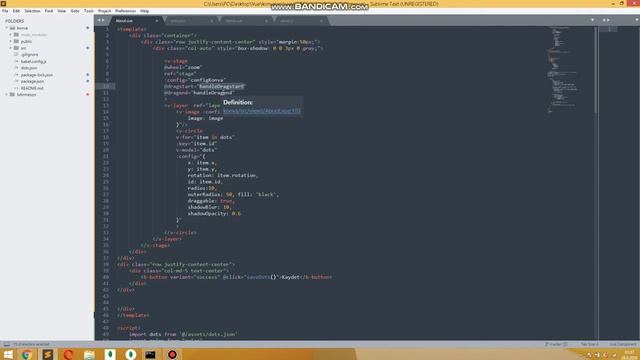Open README.md from the sidebar
The height and width of the screenshot is (360, 640).
pyautogui.click(x=32, y=88)
